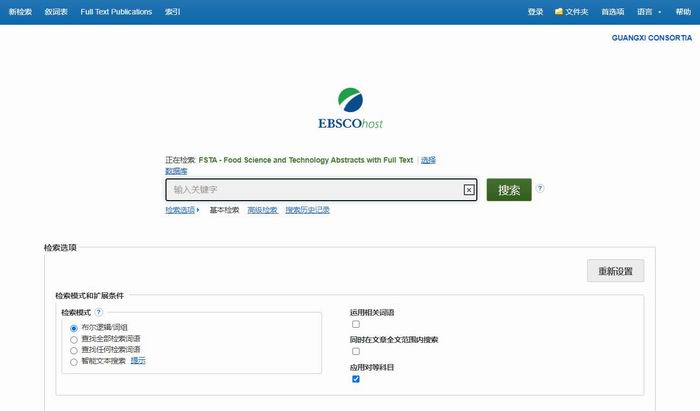700x411 pixels.
Task: Enable 运用相关词语 checkbox
Action: point(356,324)
